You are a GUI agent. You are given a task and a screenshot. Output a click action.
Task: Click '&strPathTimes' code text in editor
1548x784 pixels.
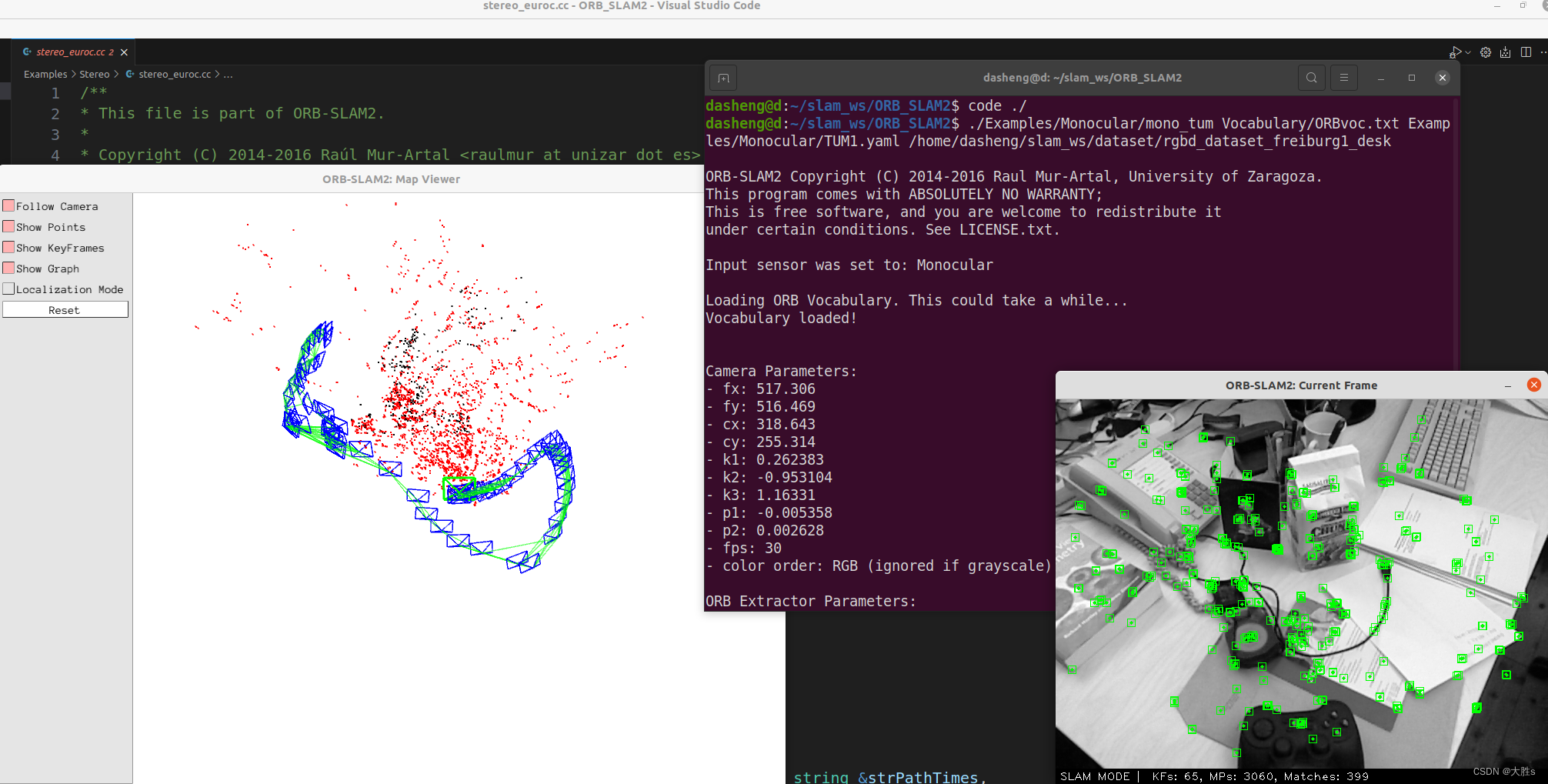[x=918, y=777]
